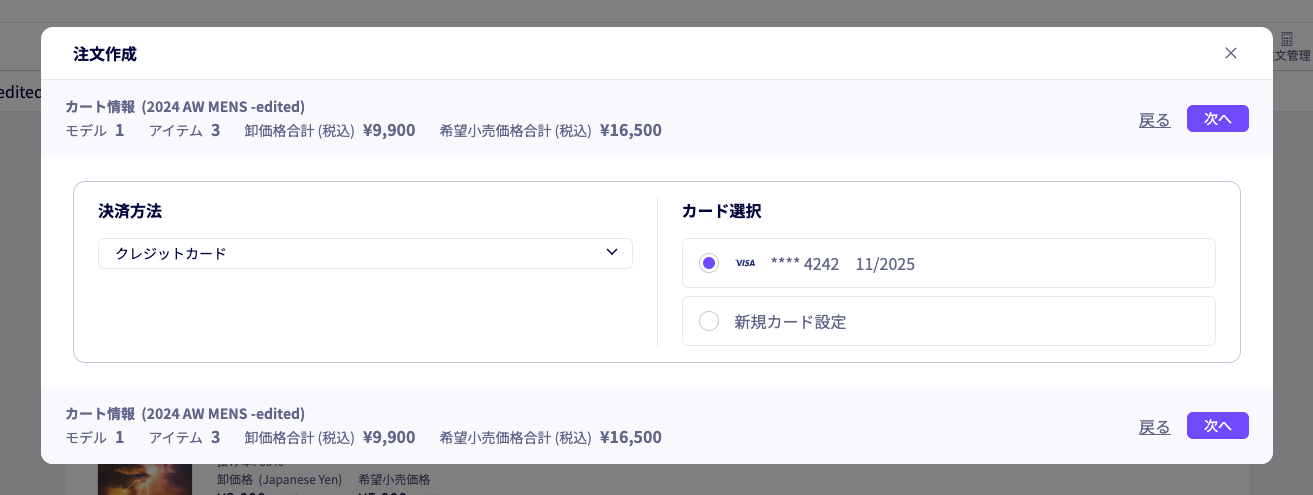
Task: Click the top 次へ button
Action: pos(1217,119)
